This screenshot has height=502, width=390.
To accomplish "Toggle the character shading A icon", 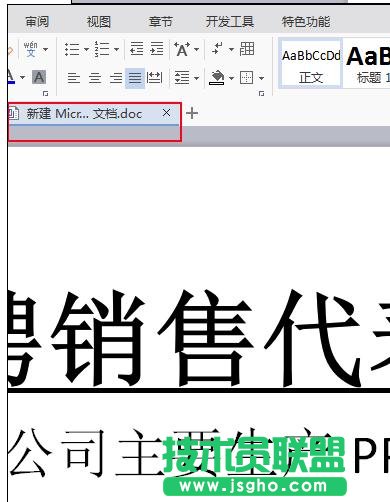I will pos(39,77).
